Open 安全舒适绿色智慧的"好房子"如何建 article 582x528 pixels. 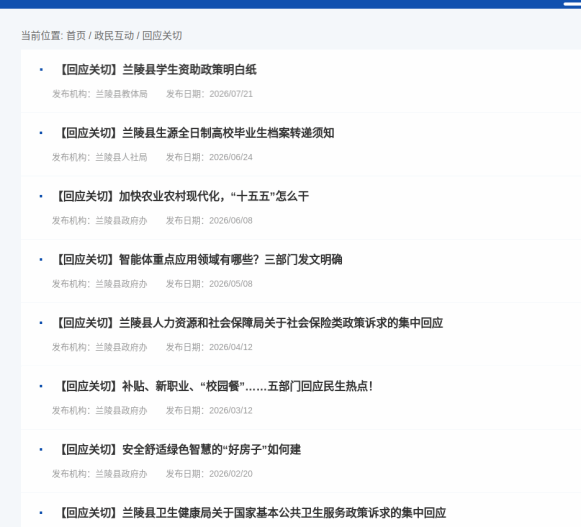[x=180, y=449]
